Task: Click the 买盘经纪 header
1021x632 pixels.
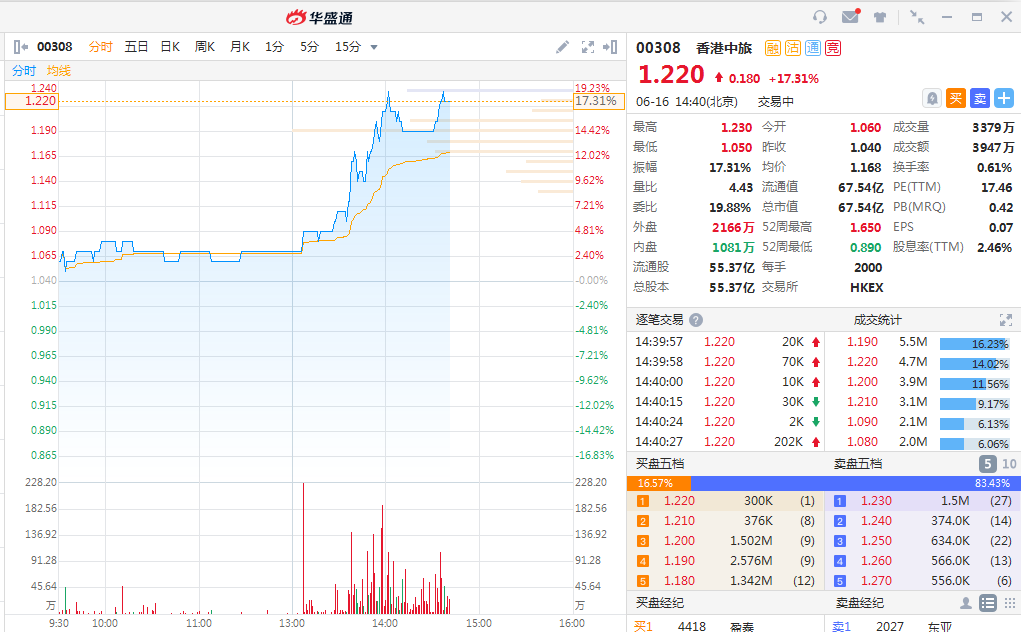Action: click(x=660, y=603)
